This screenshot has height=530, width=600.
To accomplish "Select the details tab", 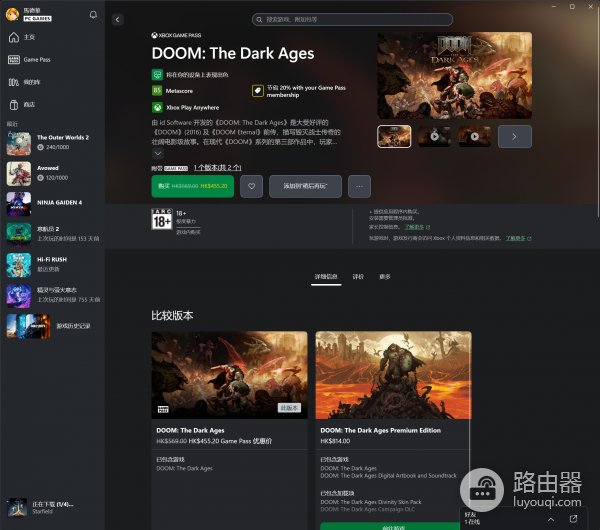I will [x=326, y=277].
